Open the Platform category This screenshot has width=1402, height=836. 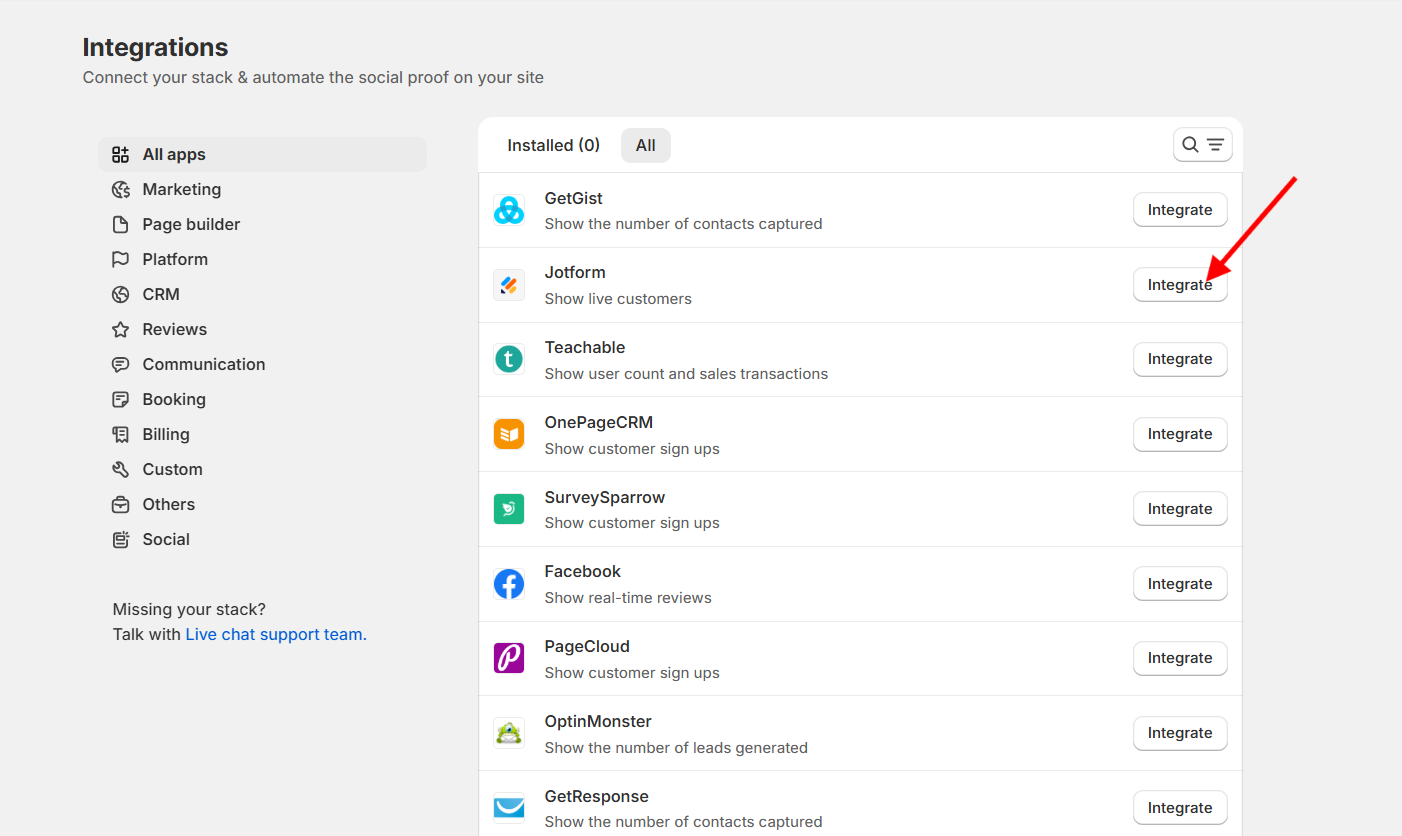[x=263, y=259]
